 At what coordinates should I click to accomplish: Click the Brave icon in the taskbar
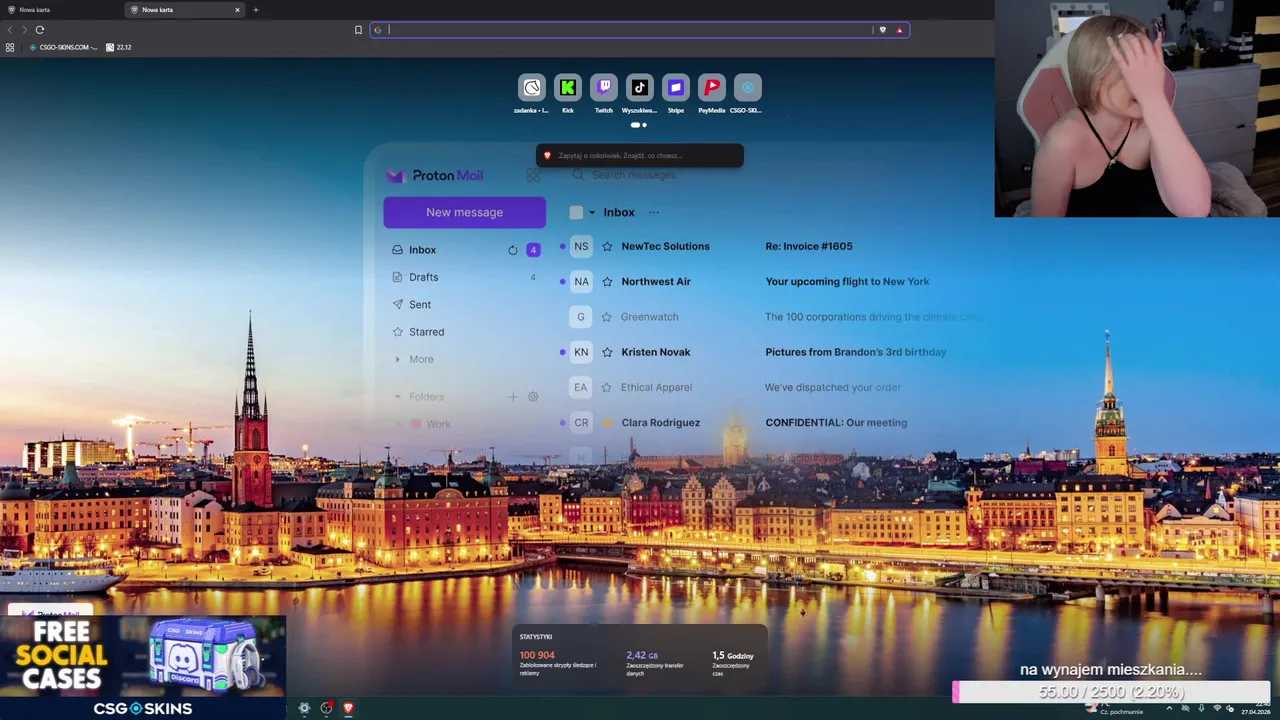(348, 708)
